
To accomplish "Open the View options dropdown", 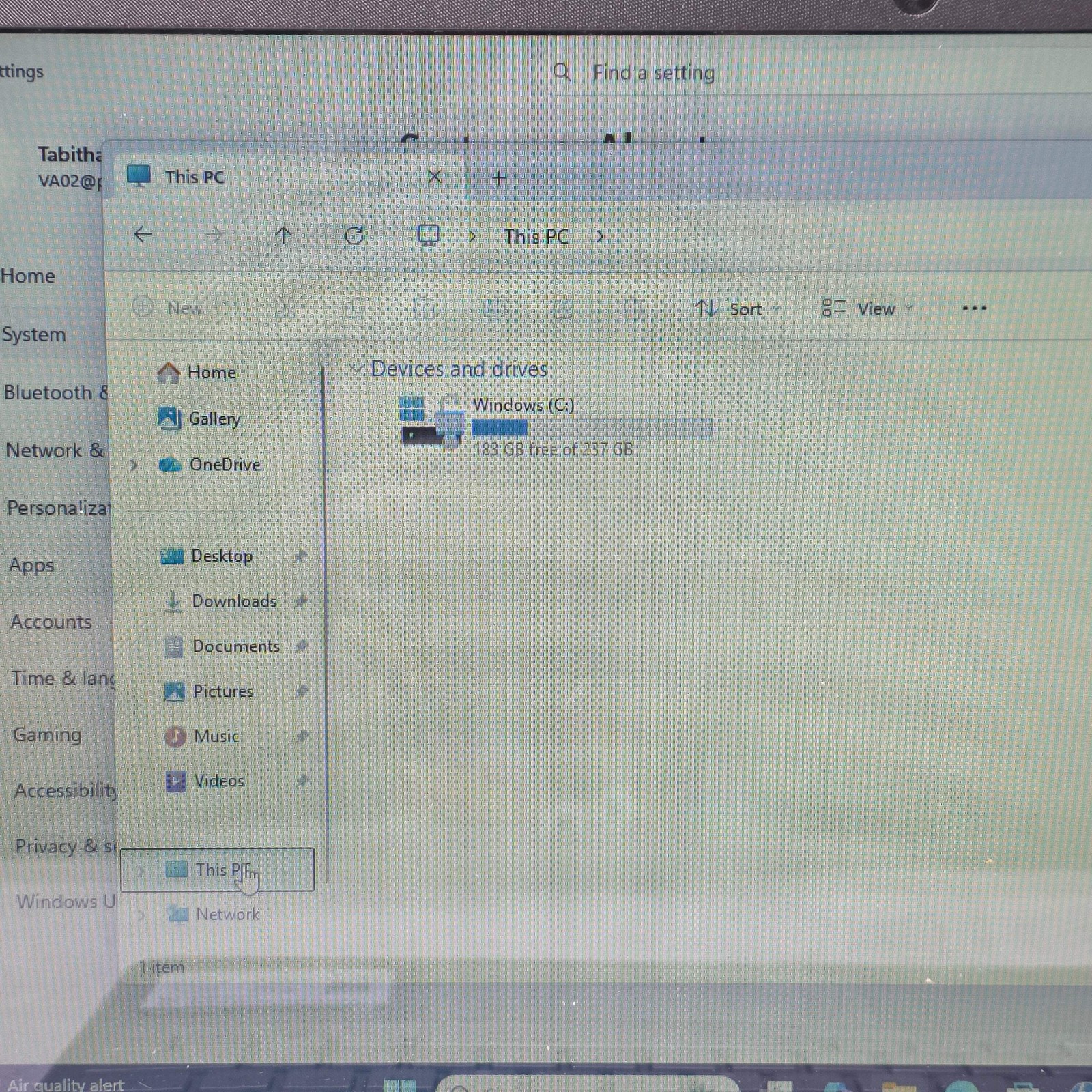I will pos(867,309).
